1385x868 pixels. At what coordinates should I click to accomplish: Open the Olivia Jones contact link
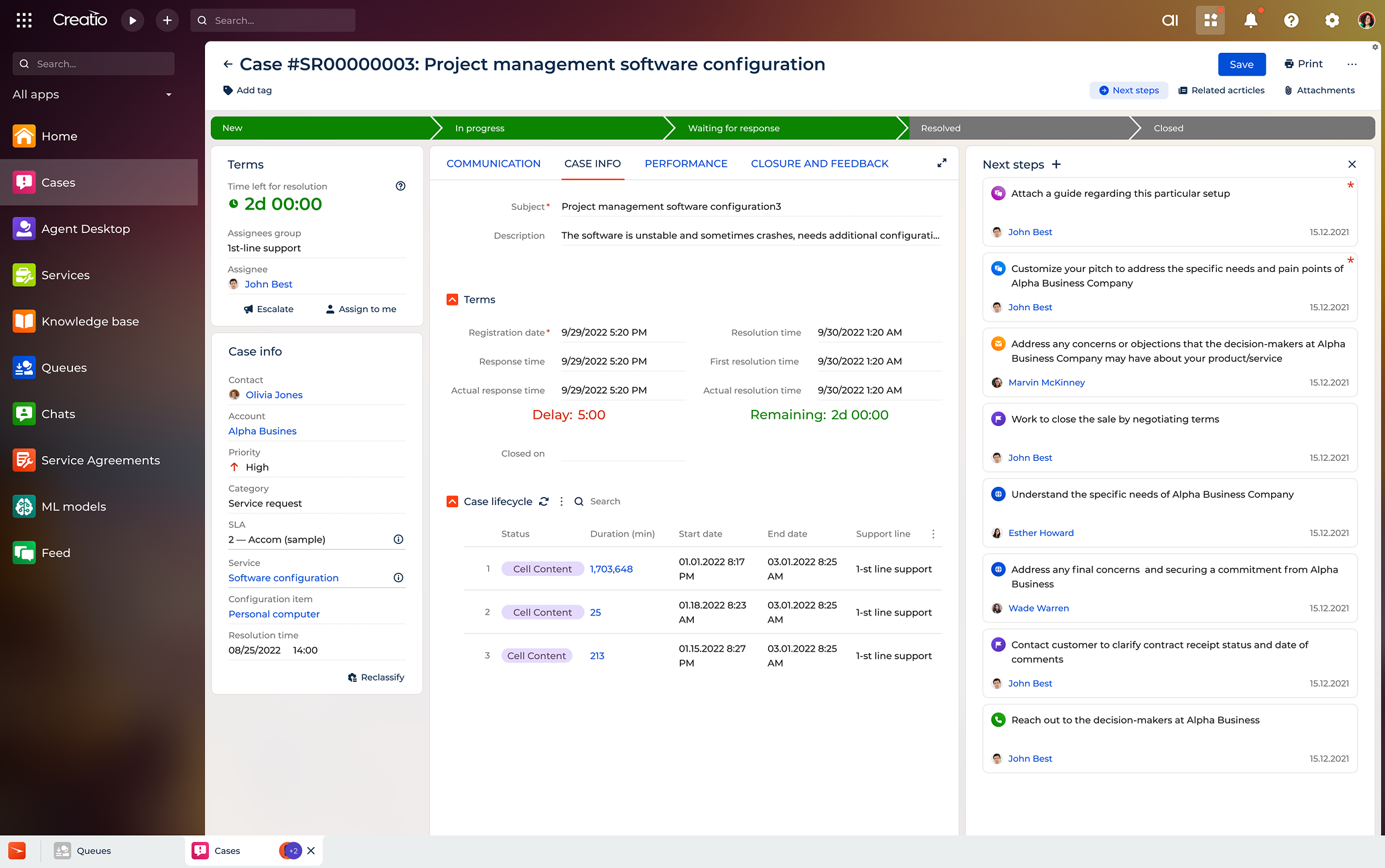(x=274, y=394)
